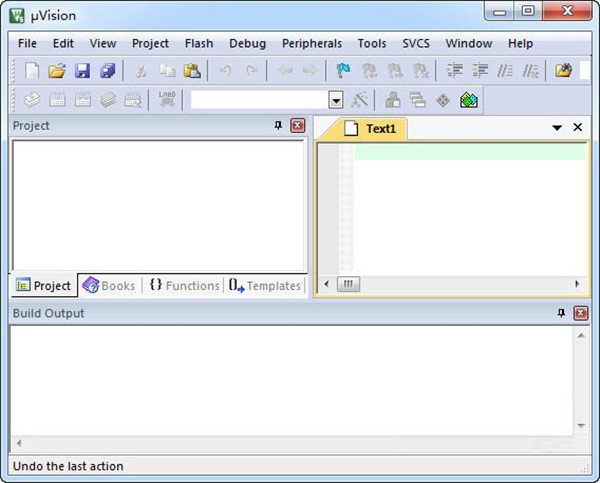The image size is (600, 483).
Task: Select the Templates tab
Action: tap(264, 285)
